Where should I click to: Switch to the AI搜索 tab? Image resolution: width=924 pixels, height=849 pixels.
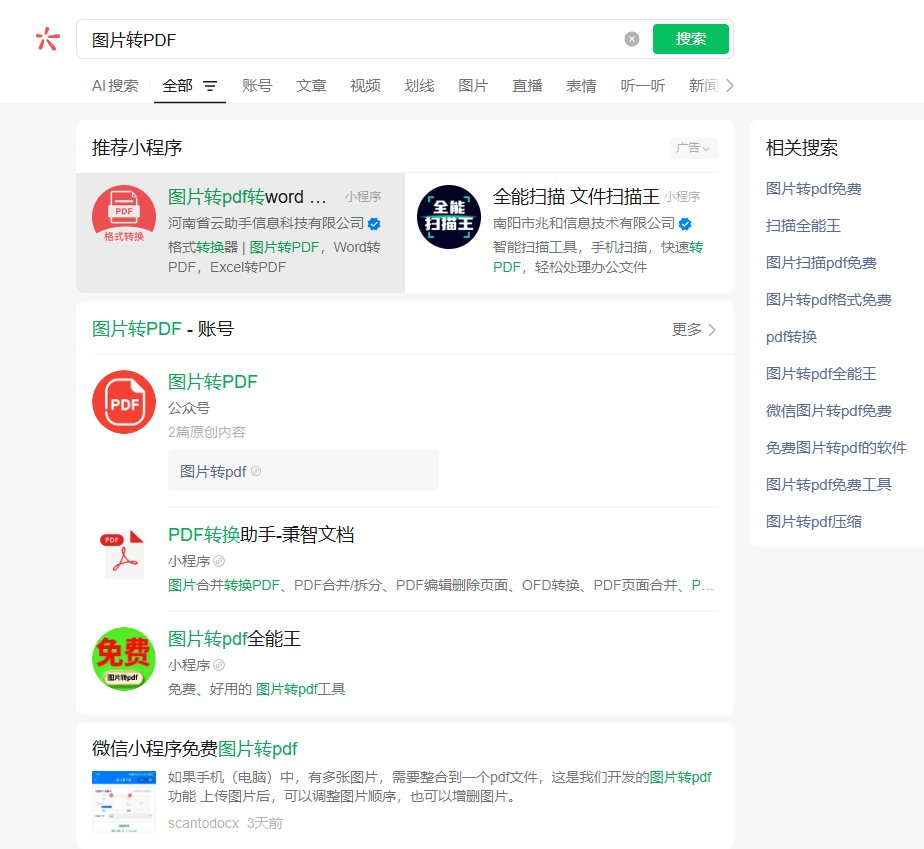pyautogui.click(x=115, y=86)
